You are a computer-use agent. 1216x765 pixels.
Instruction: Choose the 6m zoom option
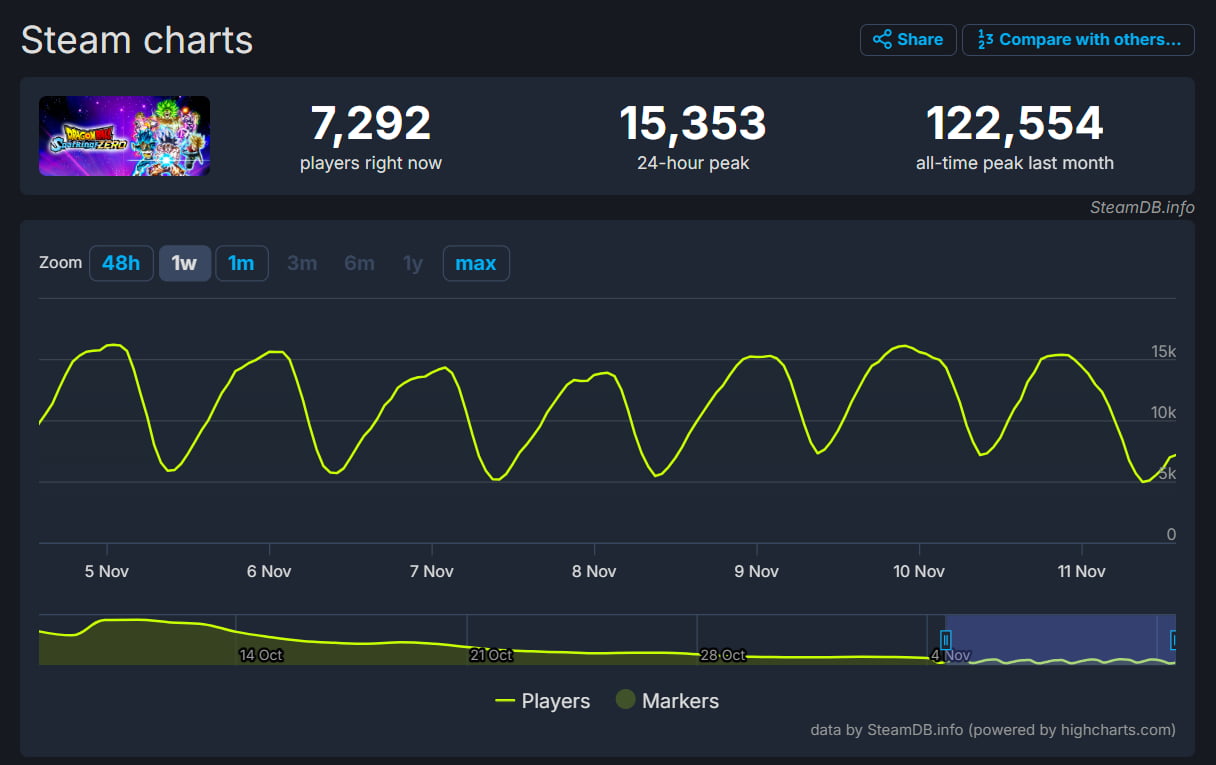pyautogui.click(x=359, y=263)
